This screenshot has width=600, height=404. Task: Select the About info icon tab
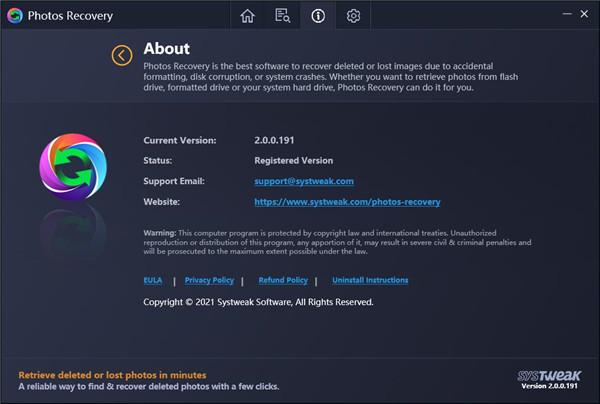[x=318, y=16]
